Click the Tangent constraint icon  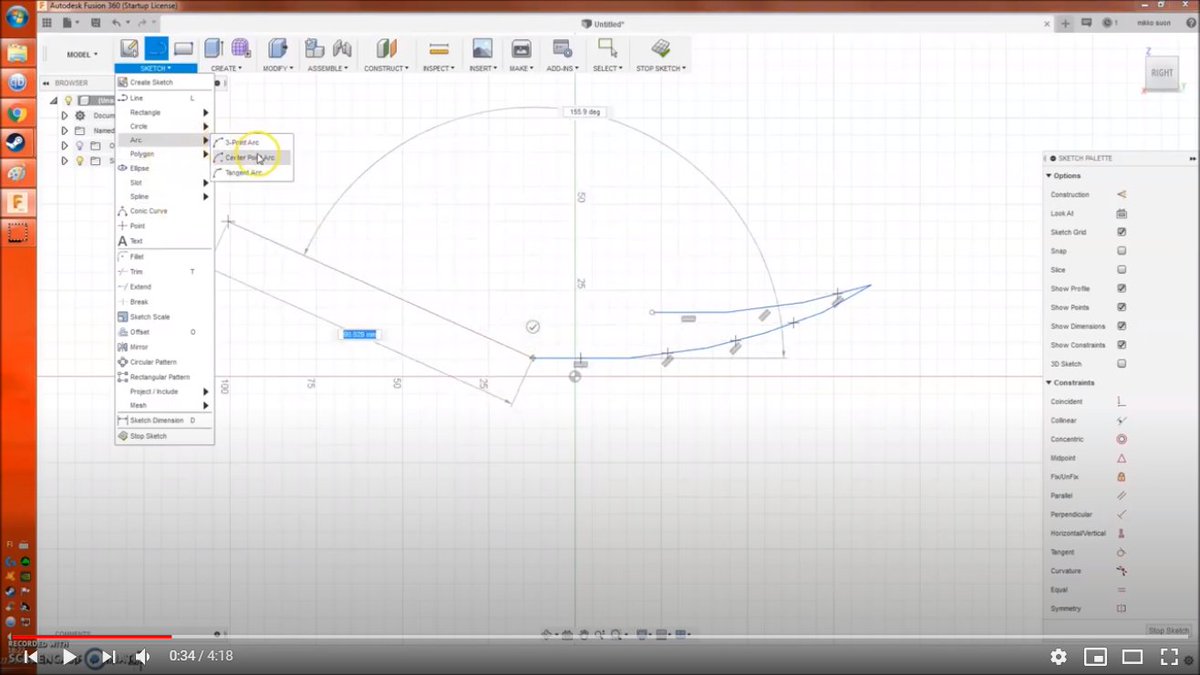point(1121,552)
